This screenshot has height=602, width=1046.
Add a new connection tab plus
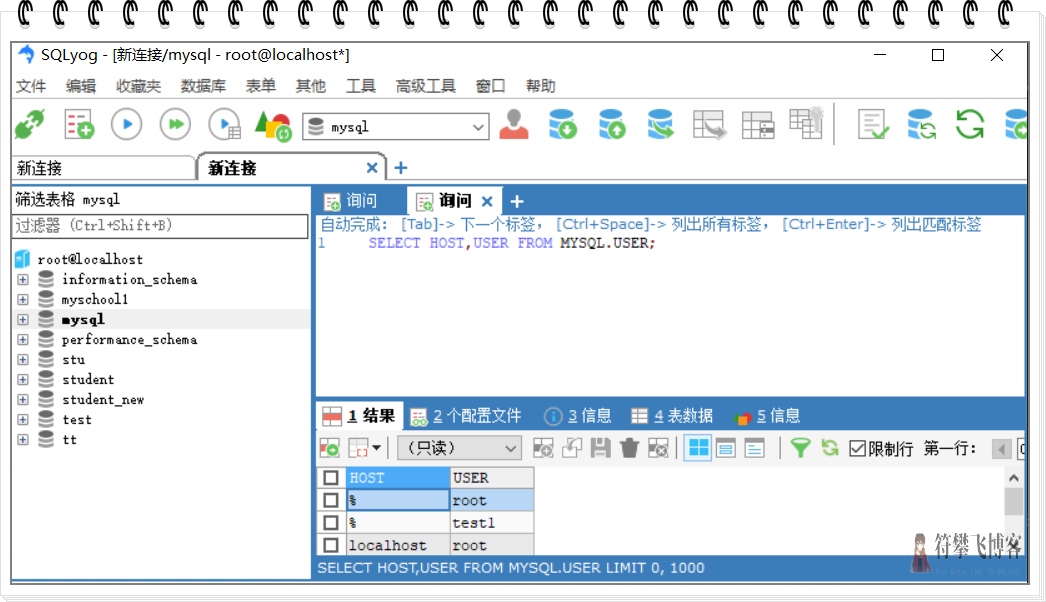pyautogui.click(x=400, y=168)
